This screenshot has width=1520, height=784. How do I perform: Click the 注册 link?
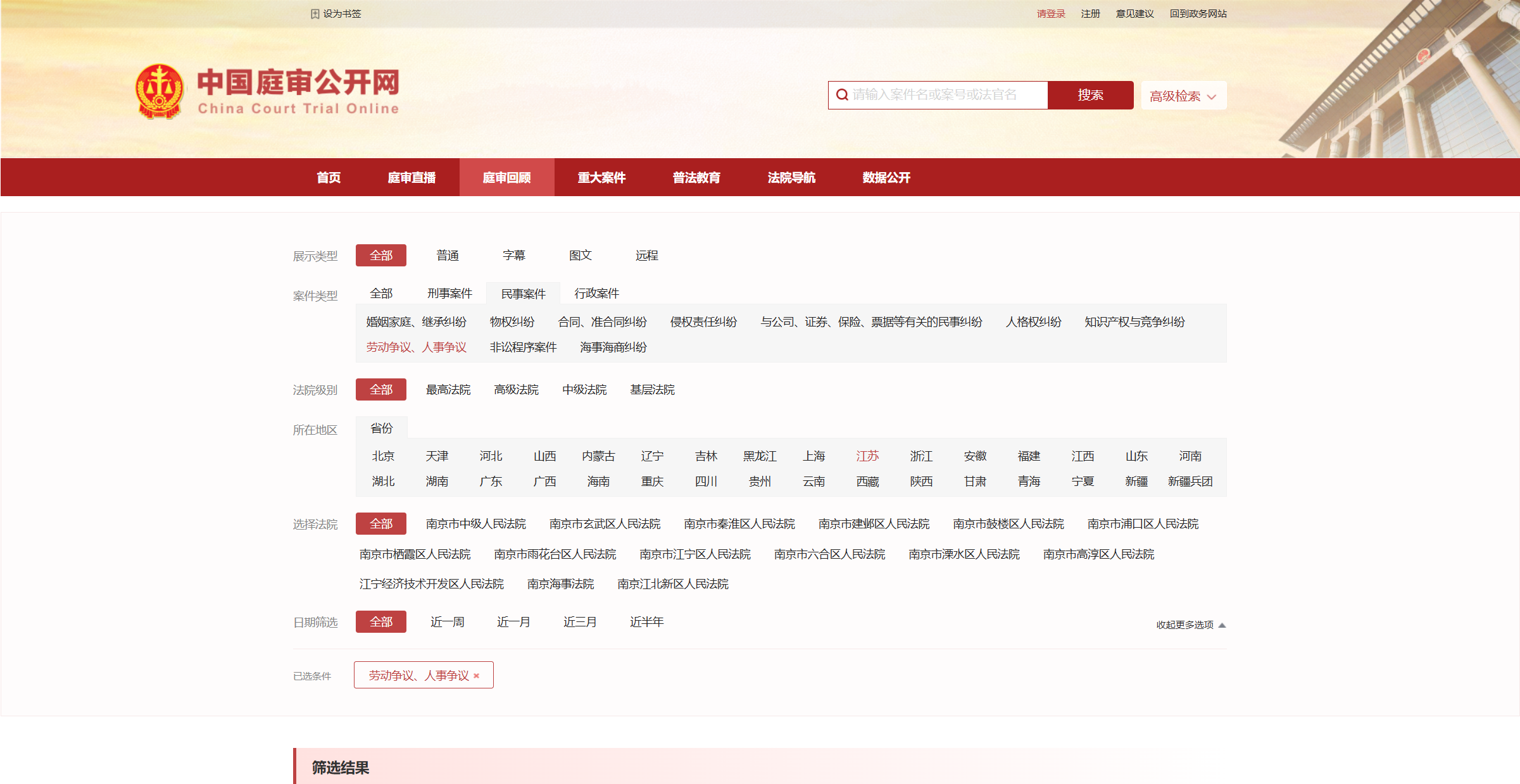(1090, 14)
